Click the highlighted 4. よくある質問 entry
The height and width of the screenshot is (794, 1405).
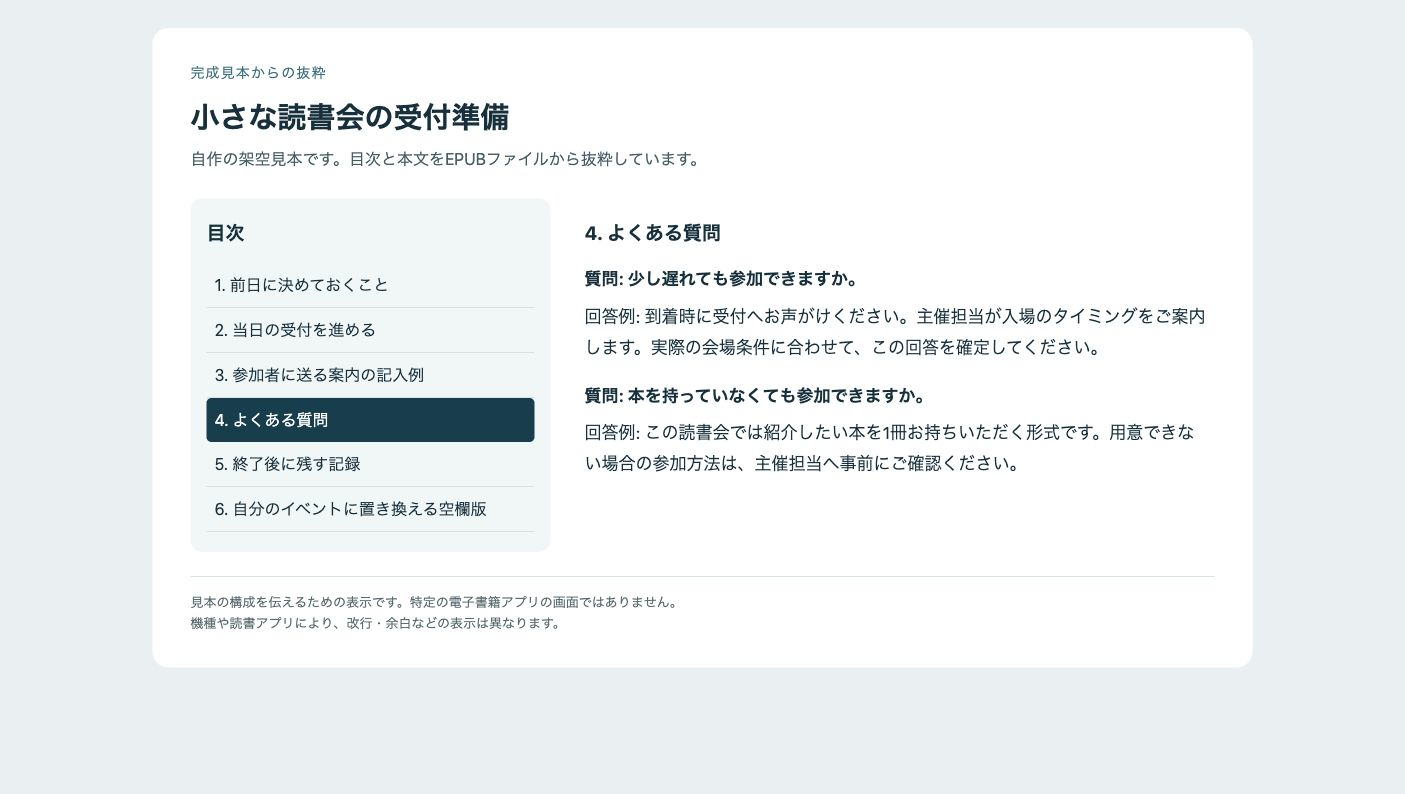[370, 420]
